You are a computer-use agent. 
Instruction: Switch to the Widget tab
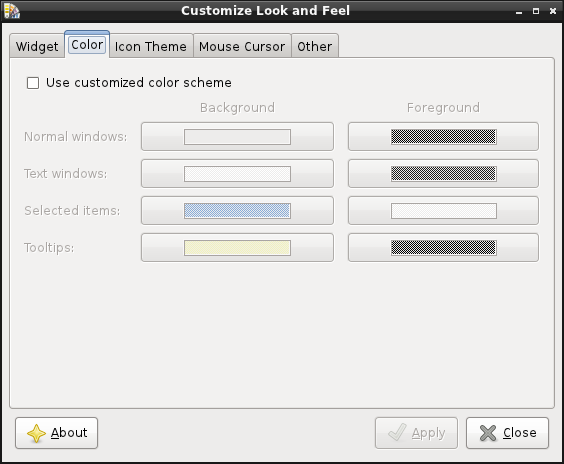(37, 46)
